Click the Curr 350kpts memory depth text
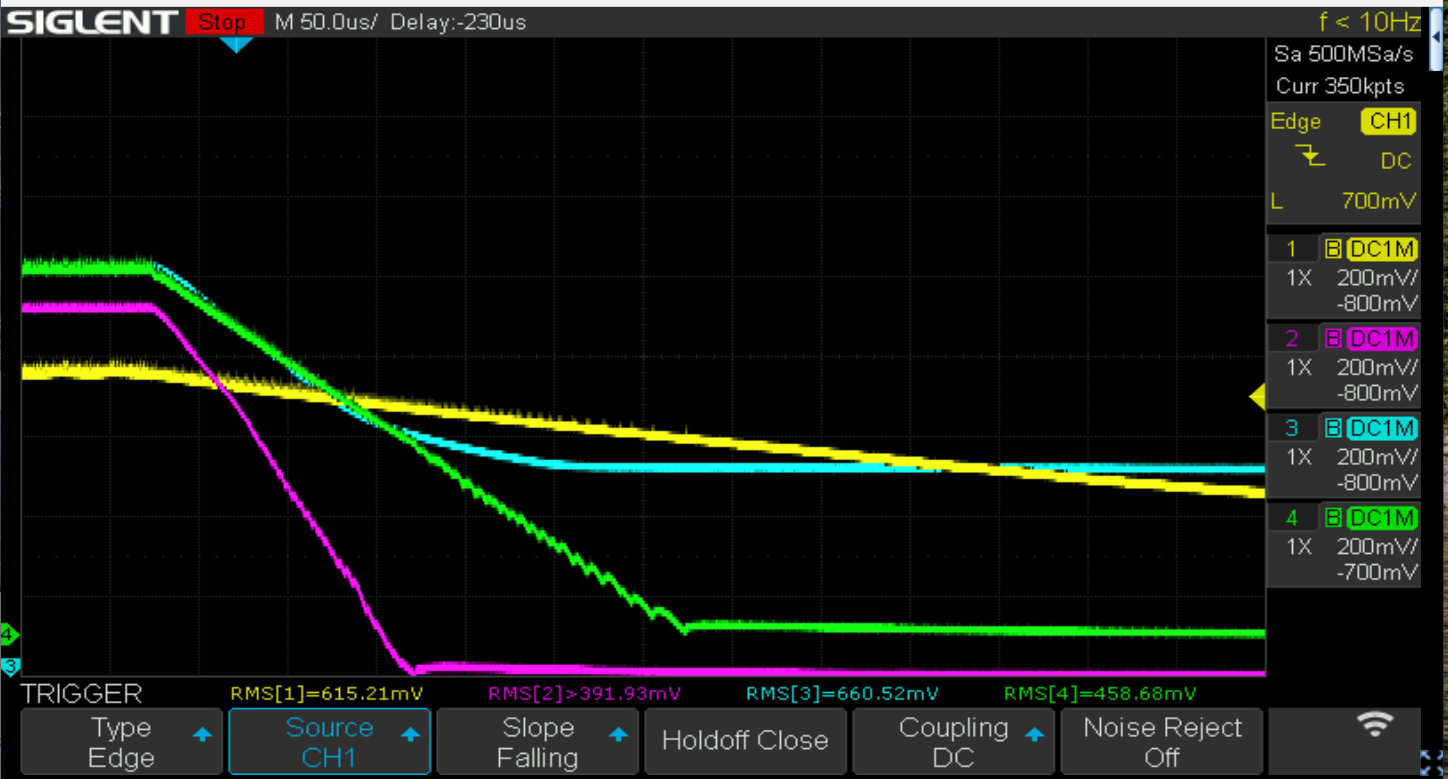1448x779 pixels. coord(1340,86)
